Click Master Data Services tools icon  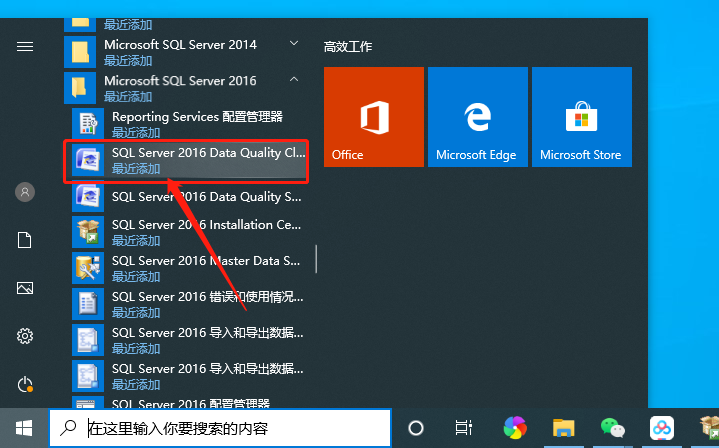coord(88,268)
